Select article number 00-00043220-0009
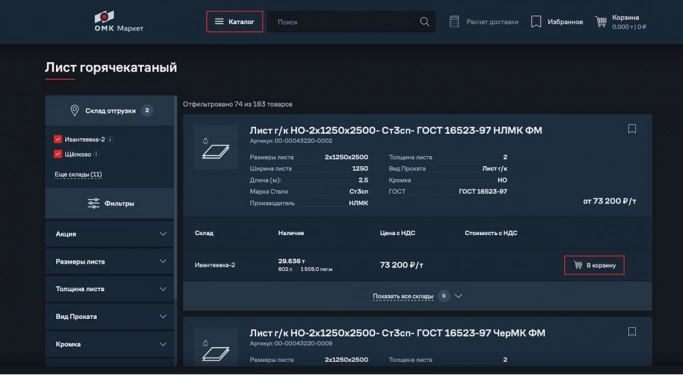Viewport: 683px width, 375px height. point(303,343)
